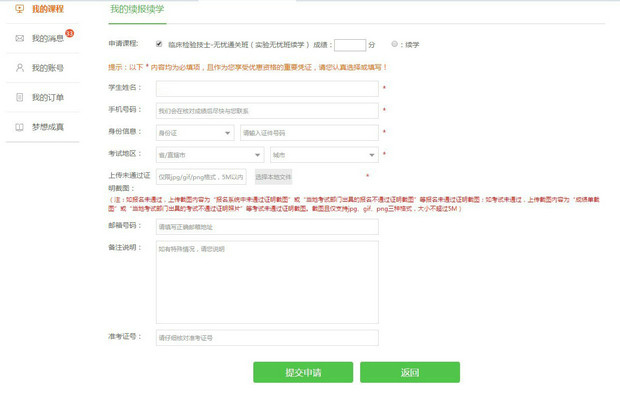
Task: Click the envelope icon beside 我的消息
Action: (19, 38)
